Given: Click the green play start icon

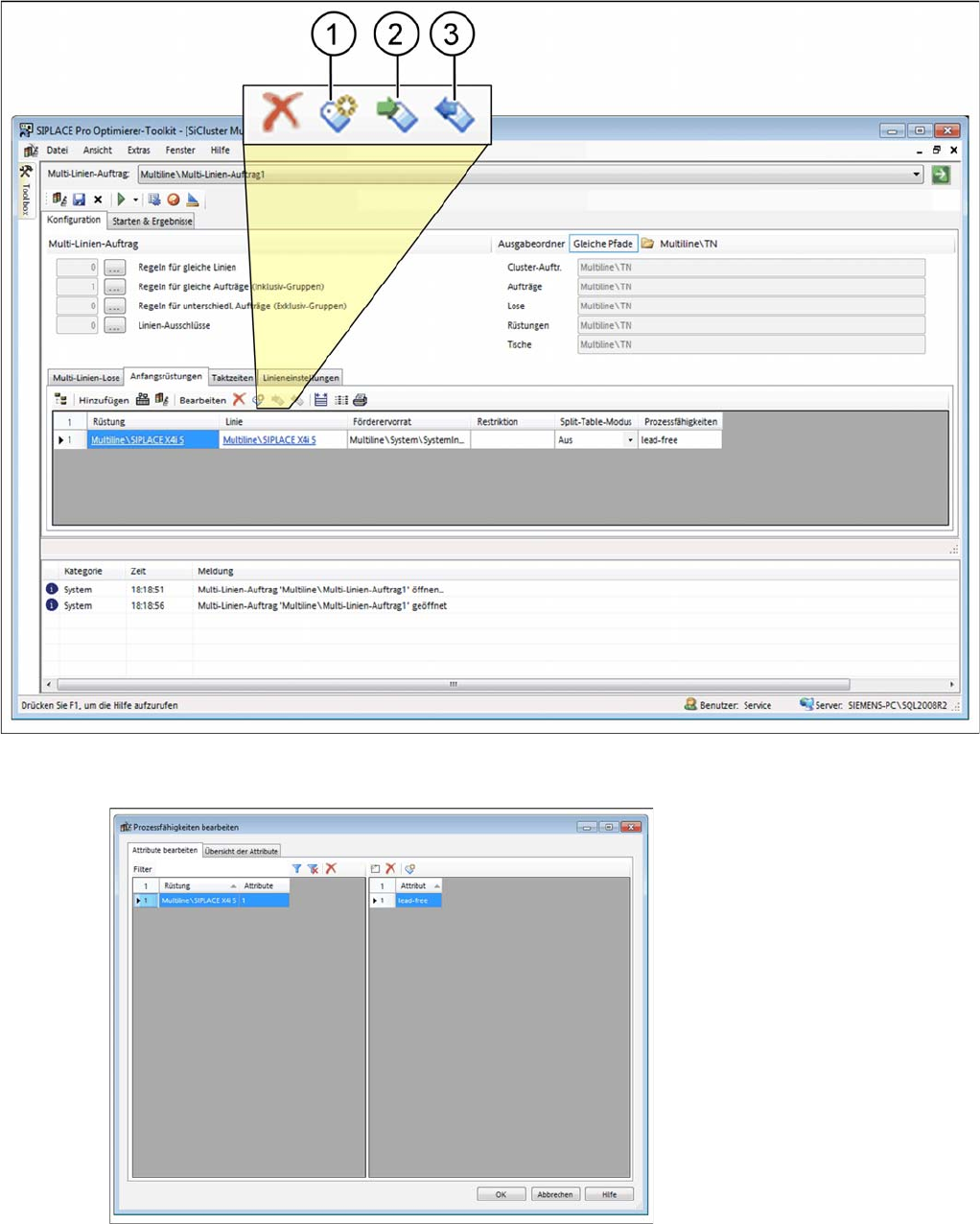Looking at the screenshot, I should click(121, 200).
